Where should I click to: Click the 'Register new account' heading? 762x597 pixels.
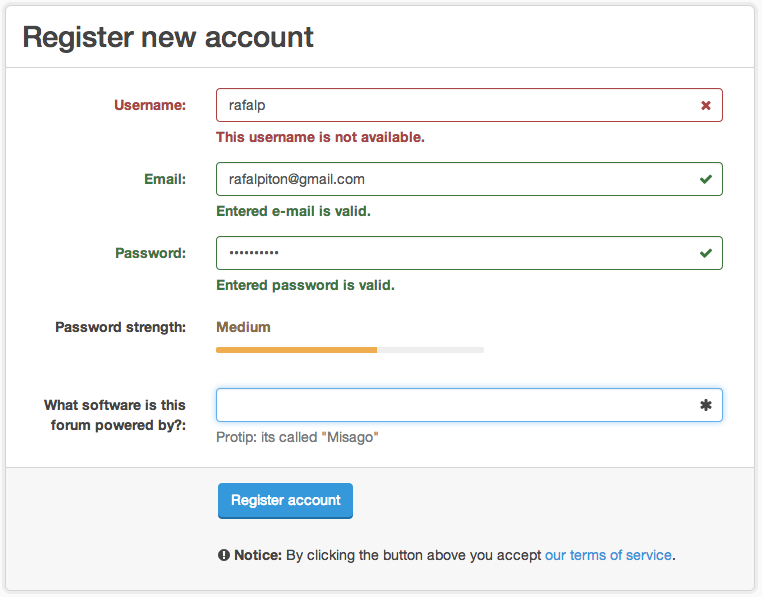click(x=168, y=38)
